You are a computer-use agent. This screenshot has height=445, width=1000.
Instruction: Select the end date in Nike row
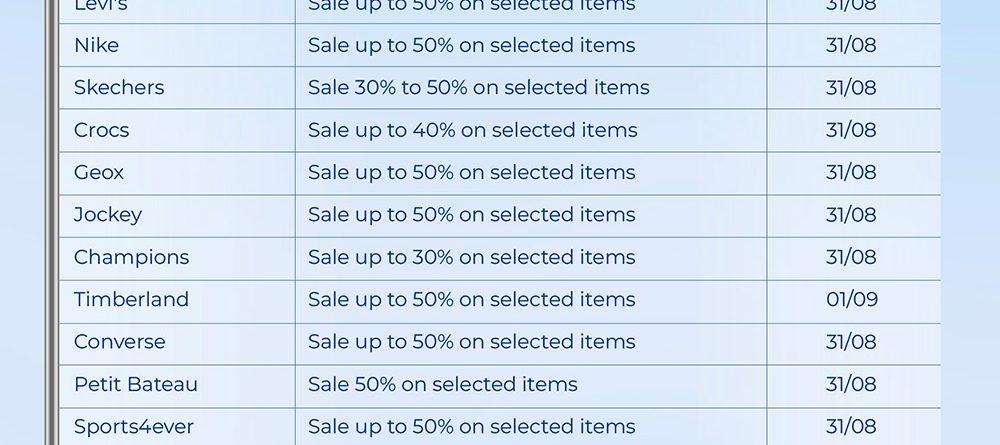coord(851,45)
